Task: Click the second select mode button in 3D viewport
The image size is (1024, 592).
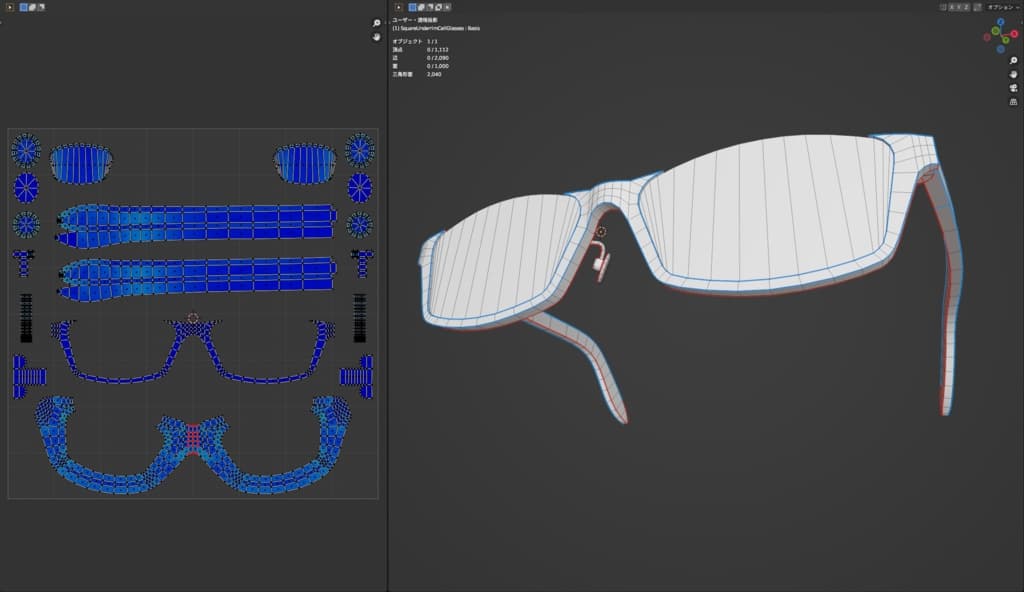Action: point(421,7)
